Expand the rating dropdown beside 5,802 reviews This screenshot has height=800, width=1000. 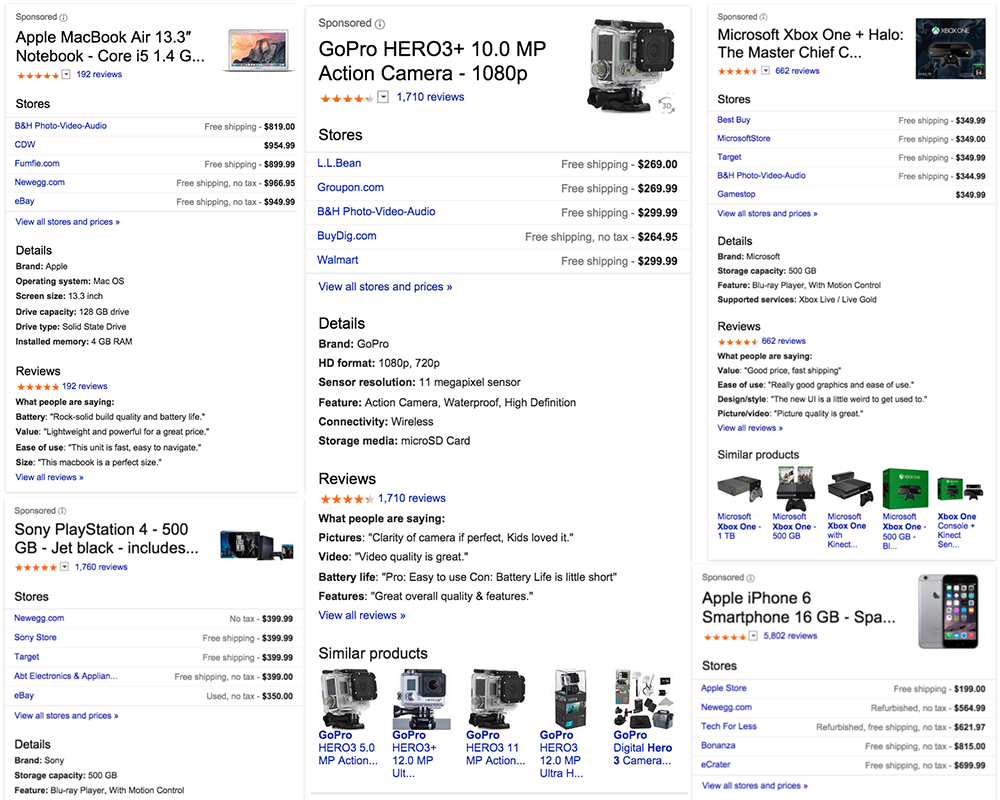coord(753,635)
